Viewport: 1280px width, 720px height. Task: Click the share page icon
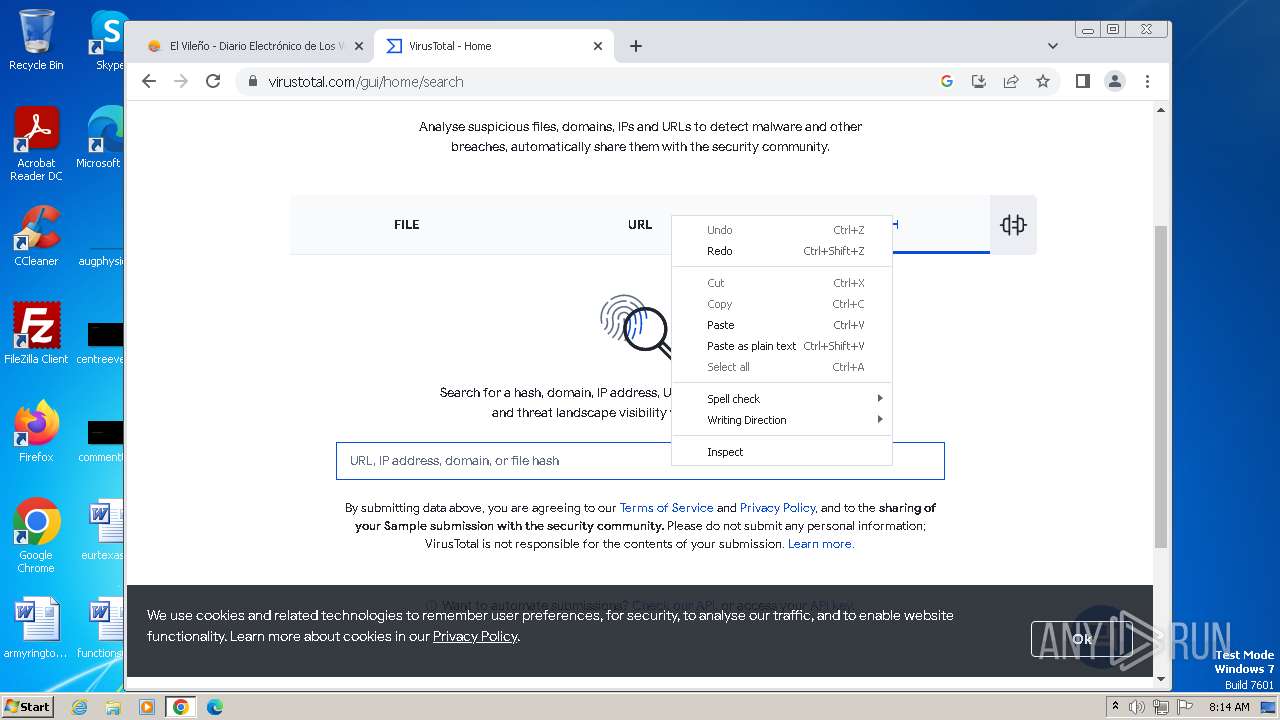point(1011,81)
